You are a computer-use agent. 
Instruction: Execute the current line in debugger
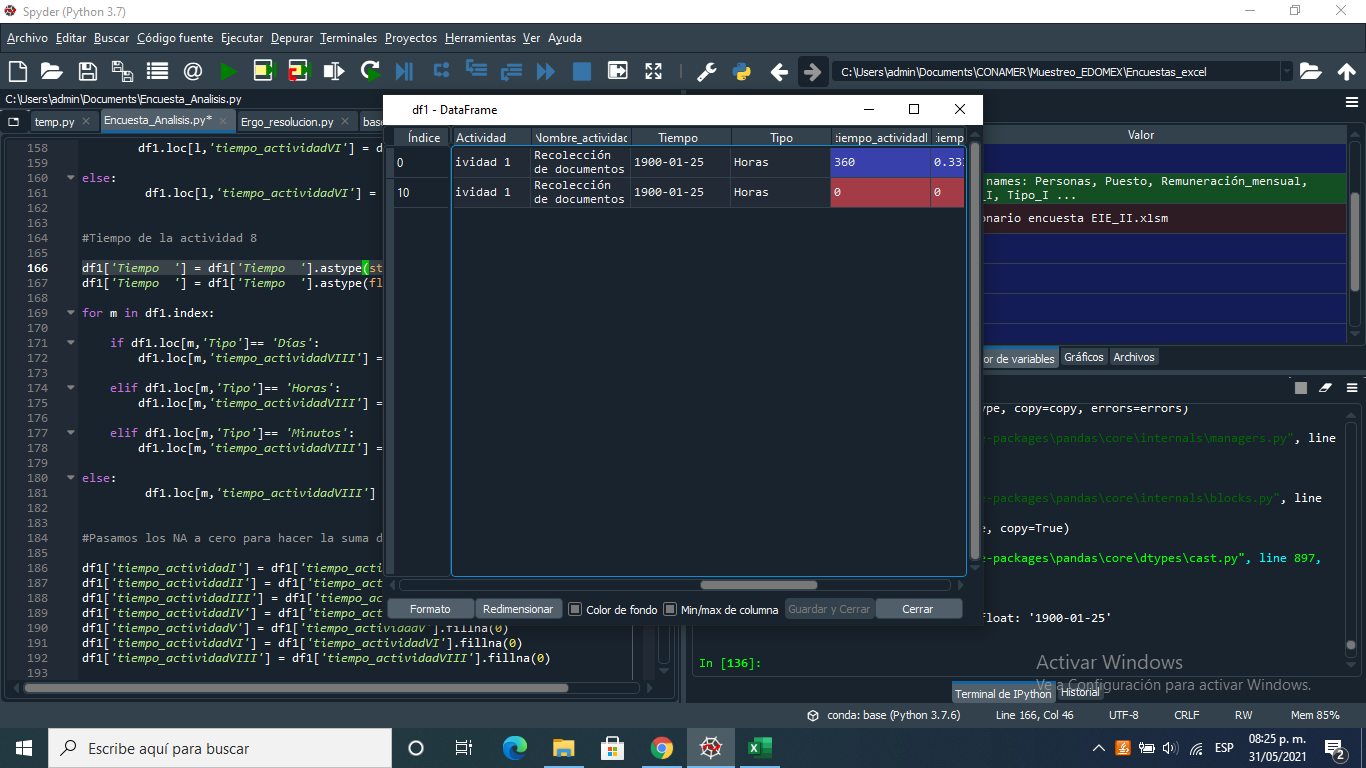[440, 70]
